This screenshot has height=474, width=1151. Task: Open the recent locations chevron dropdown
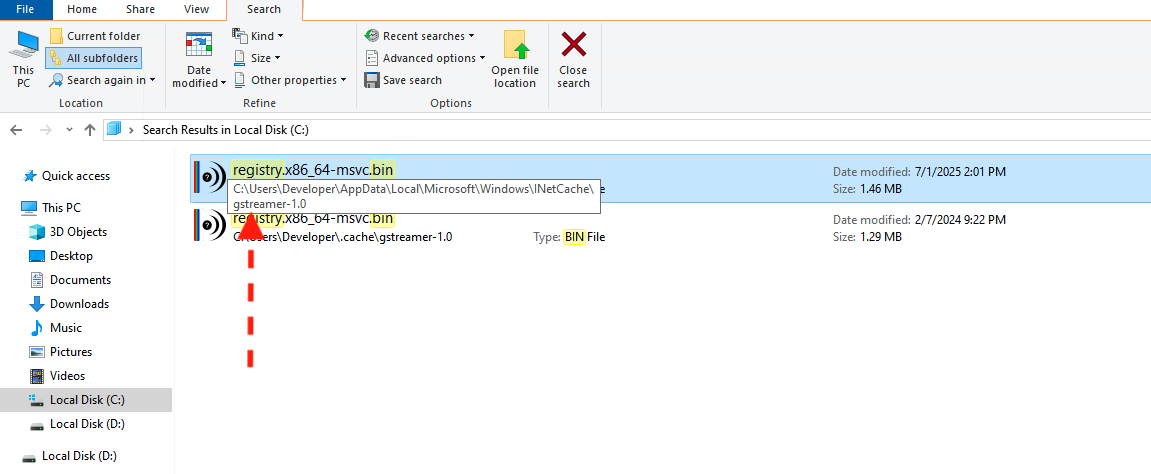pyautogui.click(x=70, y=130)
